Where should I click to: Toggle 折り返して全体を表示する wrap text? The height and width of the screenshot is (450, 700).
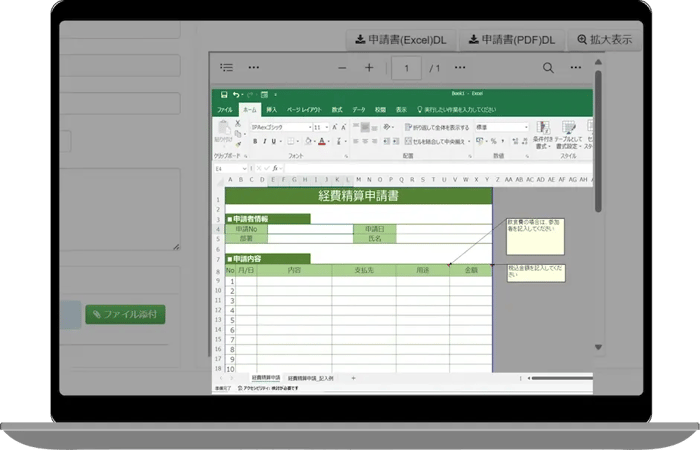(x=437, y=128)
